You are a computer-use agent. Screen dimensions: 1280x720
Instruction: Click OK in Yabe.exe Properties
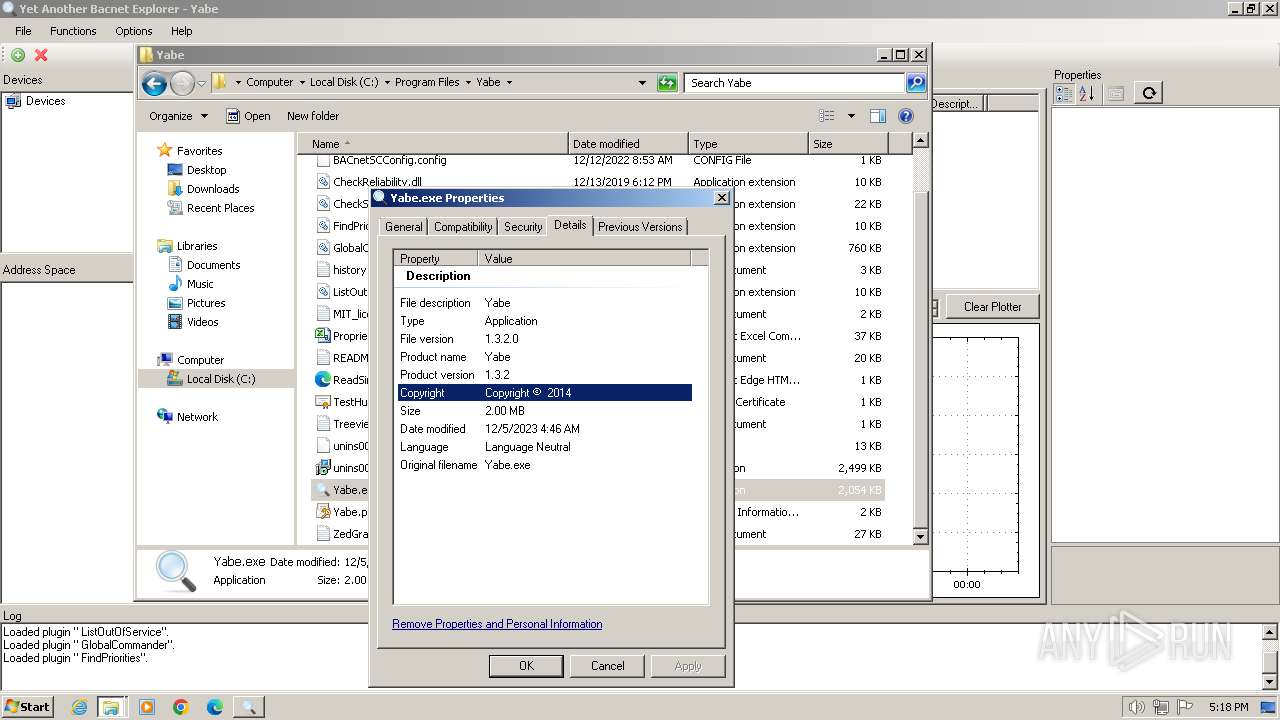point(526,666)
